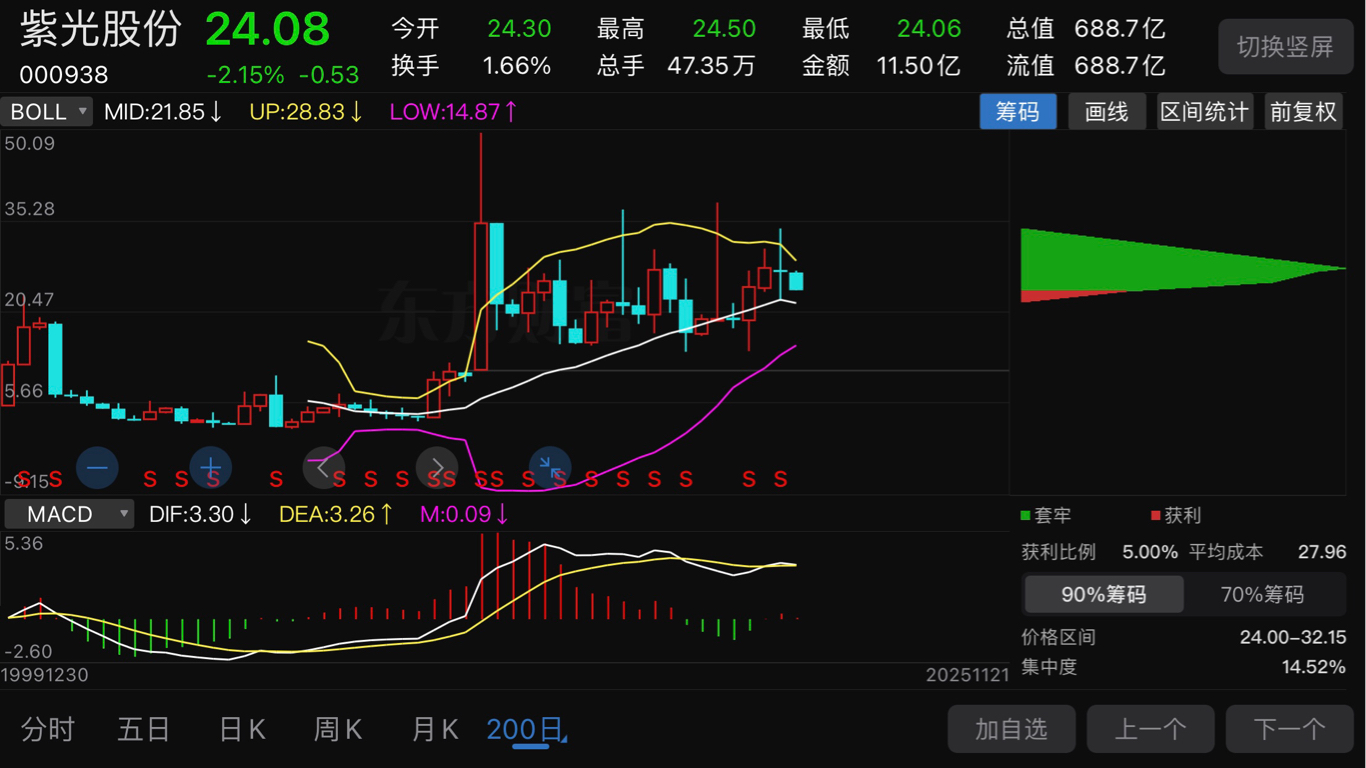Viewport: 1366px width, 768px height.
Task: Click the end date 20251121
Action: (x=967, y=675)
